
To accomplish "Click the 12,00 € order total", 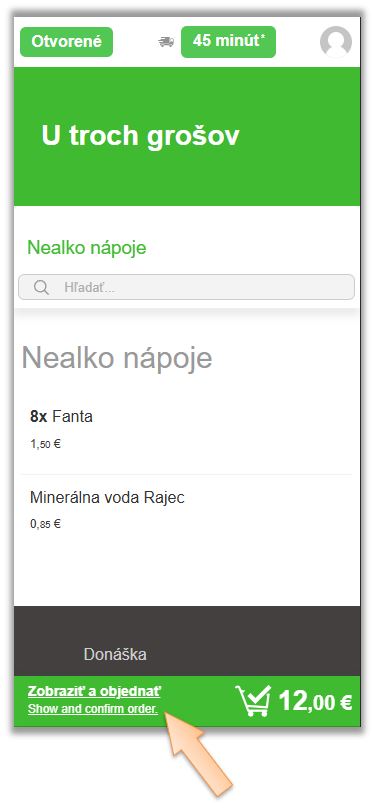I will (x=316, y=702).
